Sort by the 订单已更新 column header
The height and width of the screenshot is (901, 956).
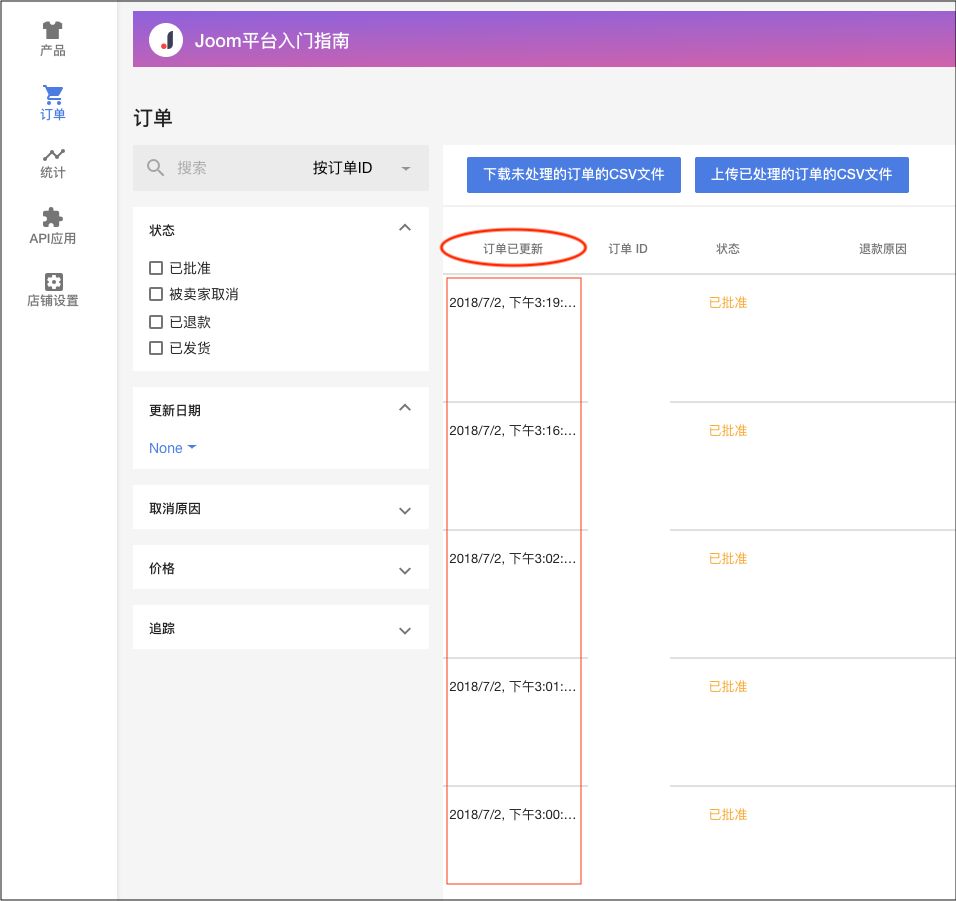(513, 249)
